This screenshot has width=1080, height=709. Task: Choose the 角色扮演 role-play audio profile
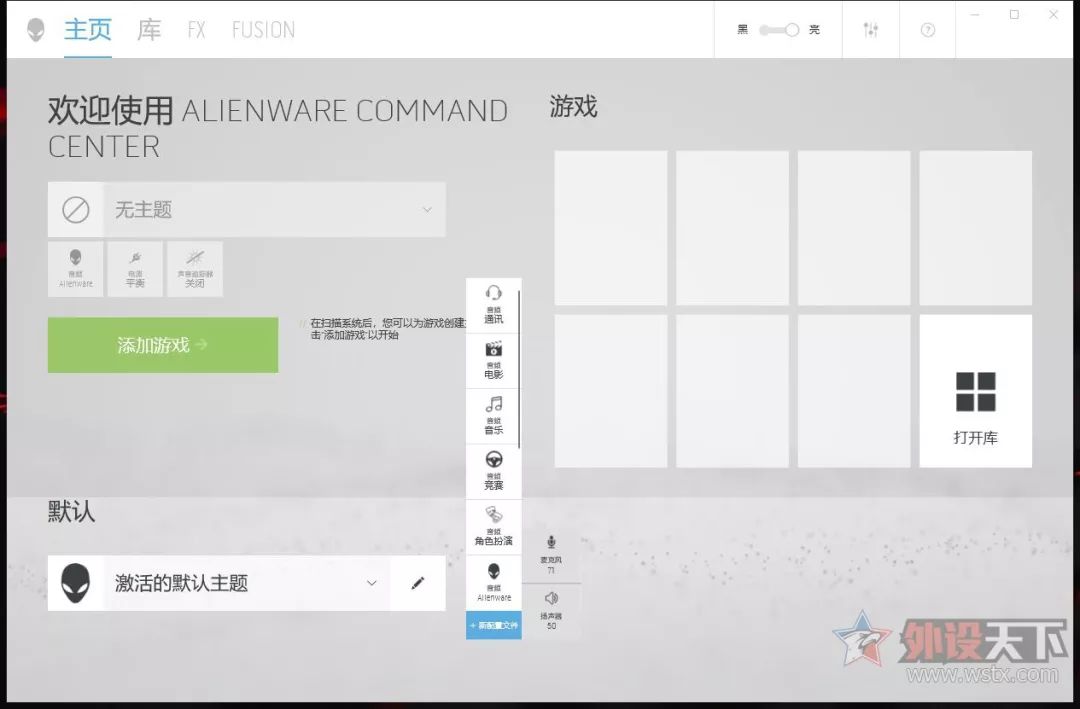(493, 527)
